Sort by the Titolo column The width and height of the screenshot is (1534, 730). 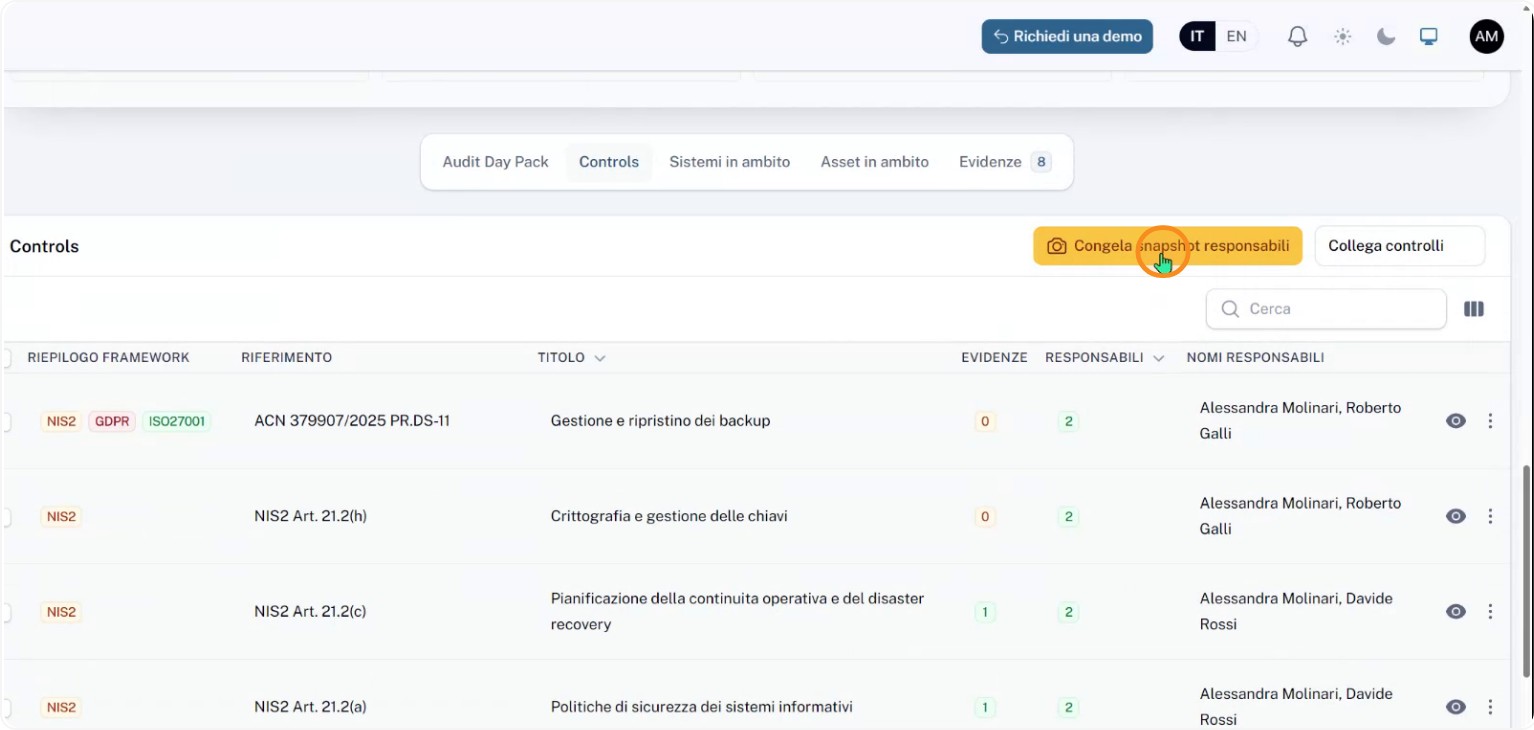571,357
